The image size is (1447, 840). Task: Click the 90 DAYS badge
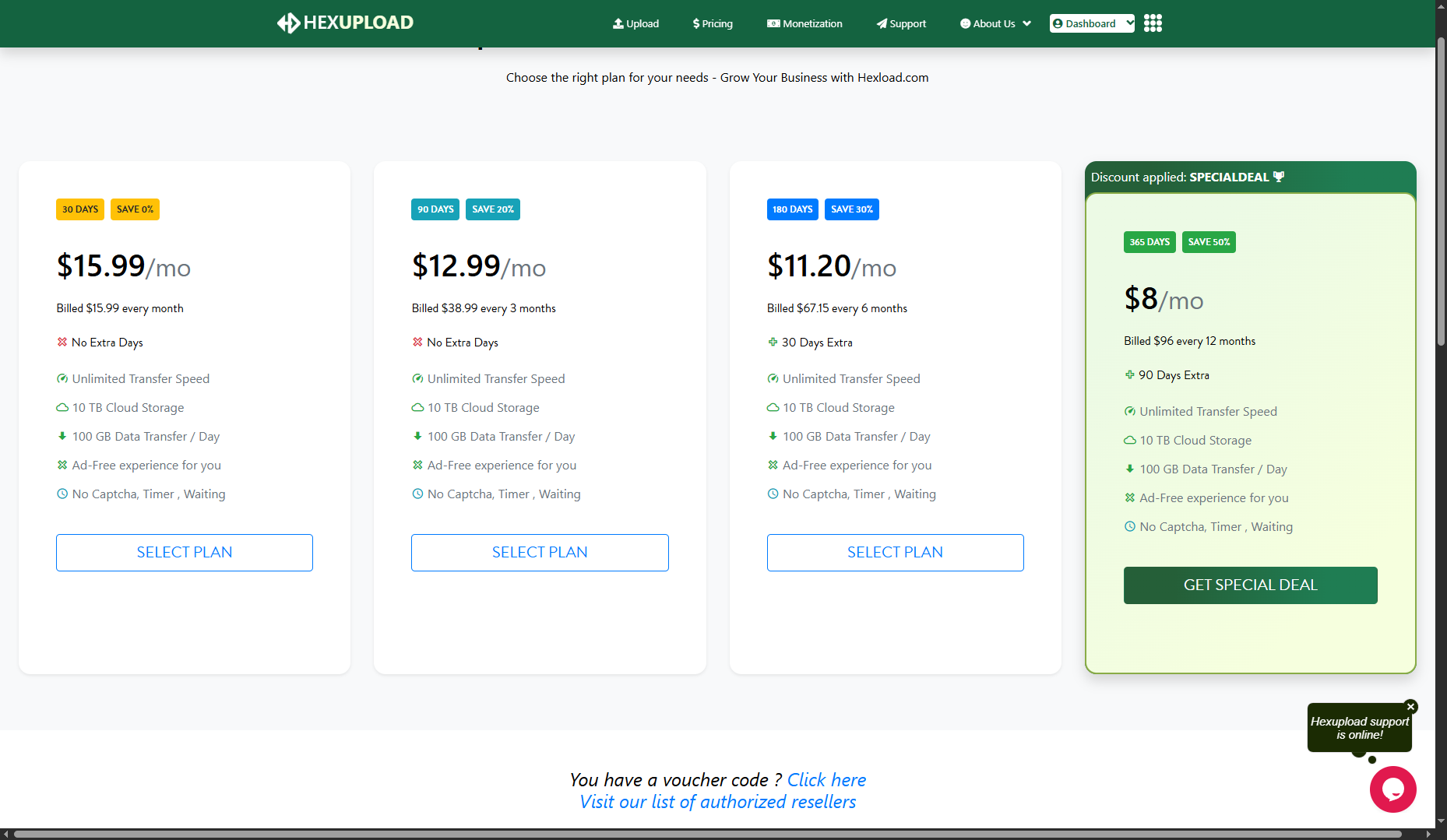435,209
